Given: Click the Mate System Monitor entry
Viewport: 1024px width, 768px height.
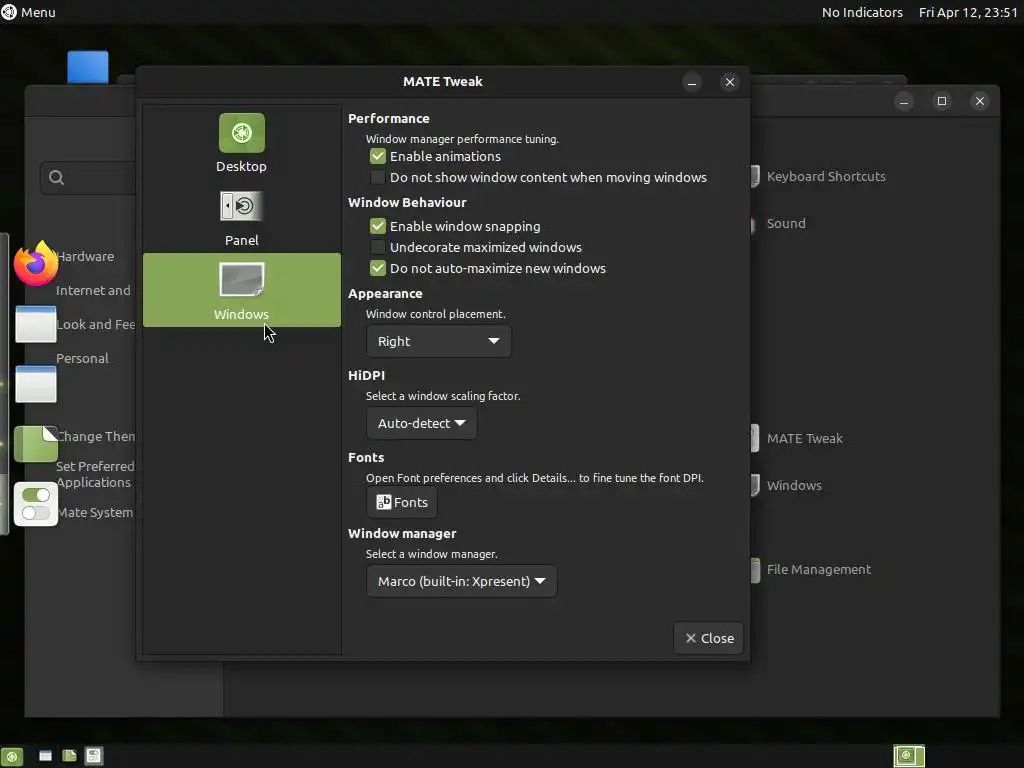Looking at the screenshot, I should [95, 513].
